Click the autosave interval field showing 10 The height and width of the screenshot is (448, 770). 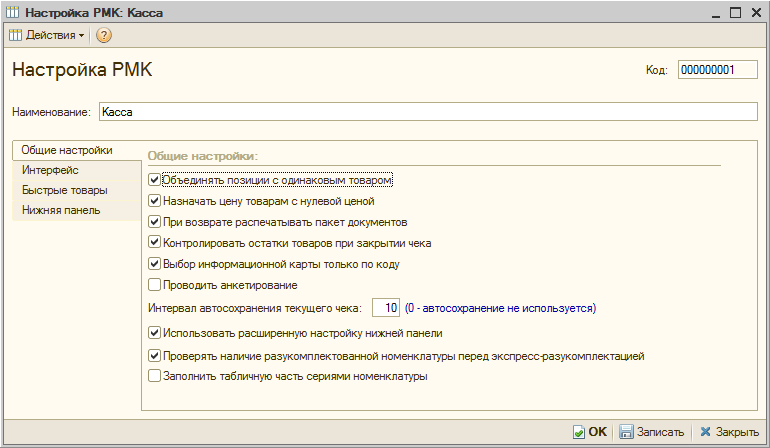tap(386, 308)
